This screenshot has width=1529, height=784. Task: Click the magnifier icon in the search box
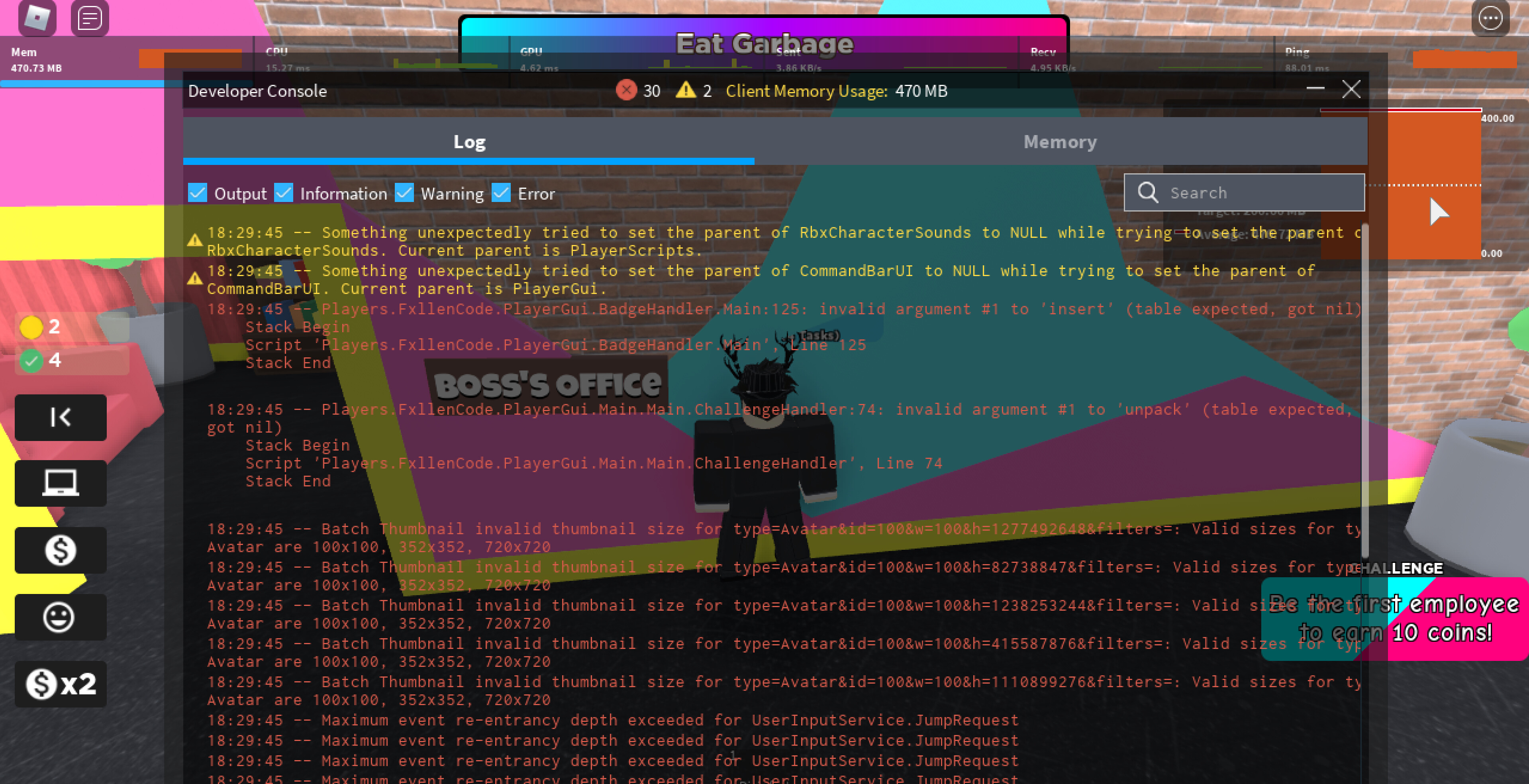click(x=1148, y=192)
